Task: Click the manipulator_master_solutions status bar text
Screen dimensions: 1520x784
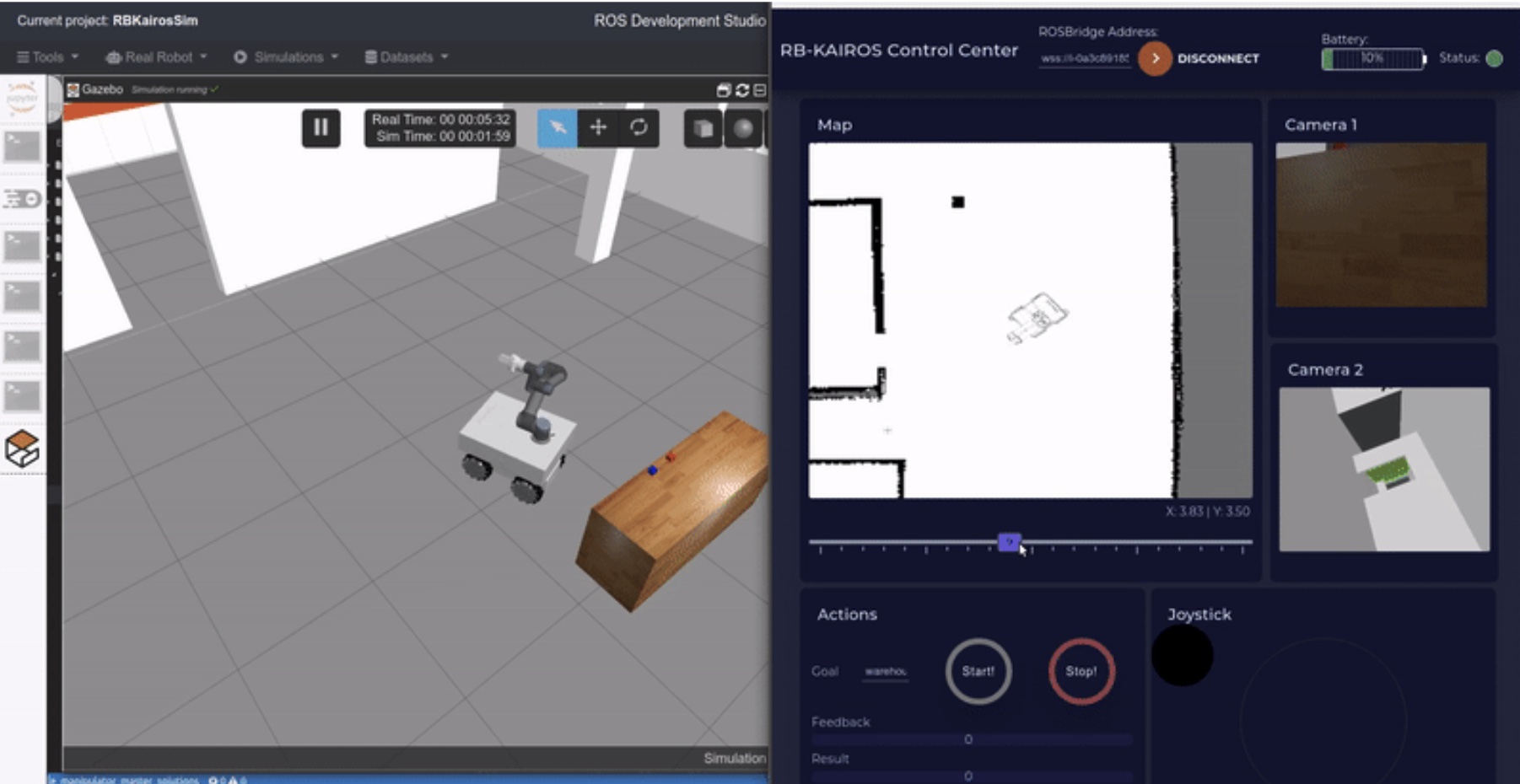Action: tap(129, 780)
